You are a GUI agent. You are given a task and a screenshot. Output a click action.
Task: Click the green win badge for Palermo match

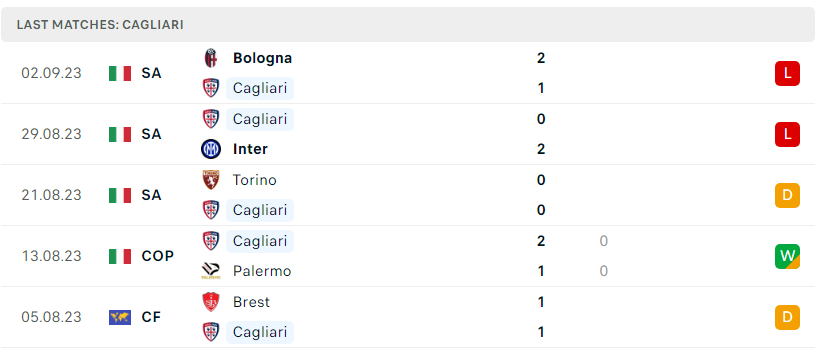(787, 256)
